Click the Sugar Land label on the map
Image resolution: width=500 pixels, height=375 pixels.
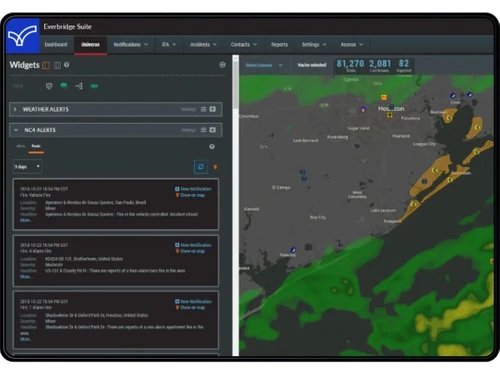point(358,128)
